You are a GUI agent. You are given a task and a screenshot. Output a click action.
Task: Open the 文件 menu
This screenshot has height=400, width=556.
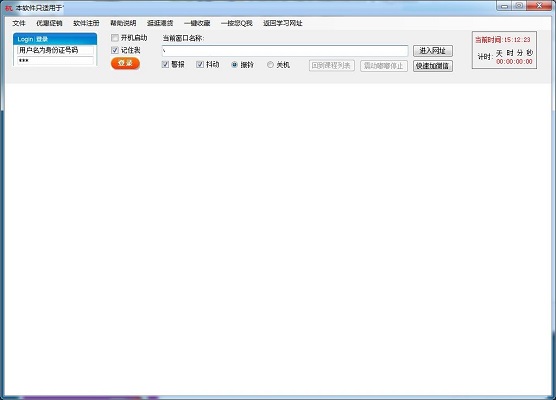coord(19,23)
